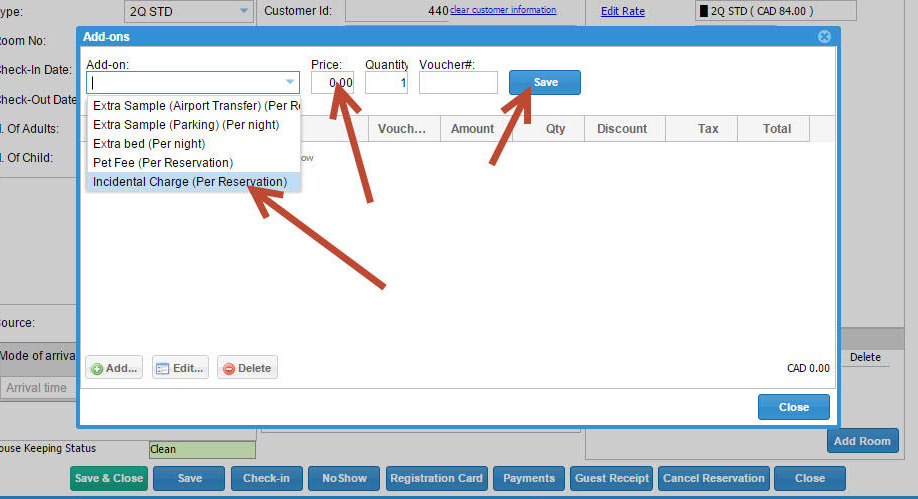Image resolution: width=918 pixels, height=499 pixels.
Task: Choose Pet Fee (Per Reservation) option
Action: (x=163, y=163)
